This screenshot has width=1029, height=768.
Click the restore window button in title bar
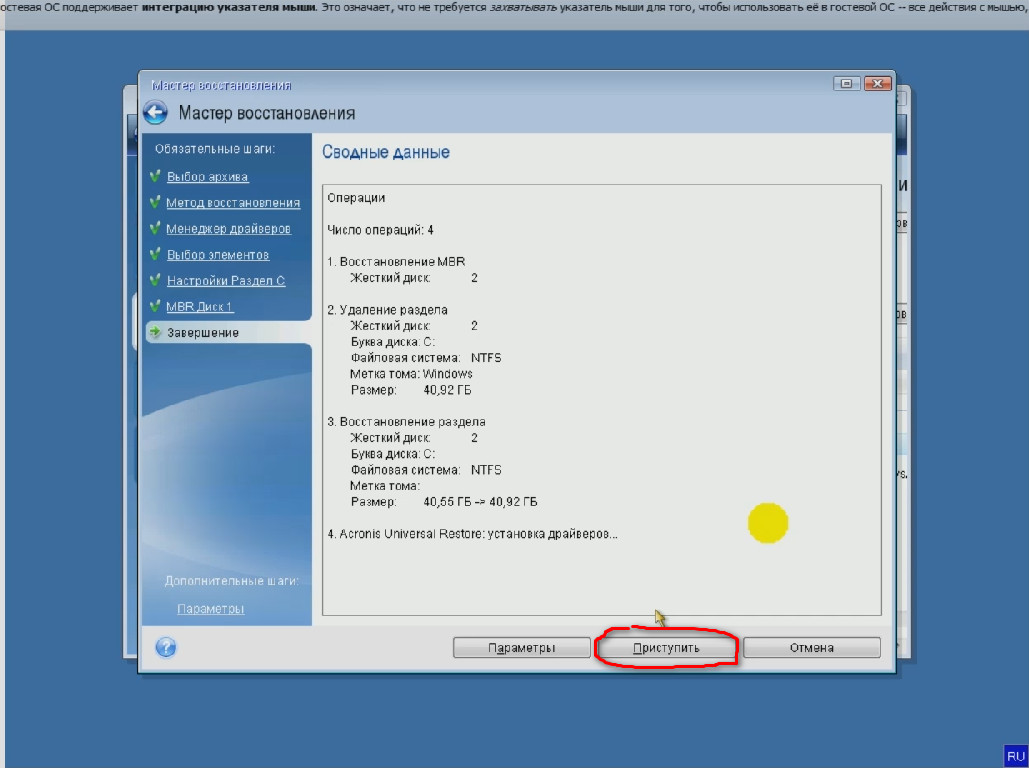pyautogui.click(x=848, y=85)
